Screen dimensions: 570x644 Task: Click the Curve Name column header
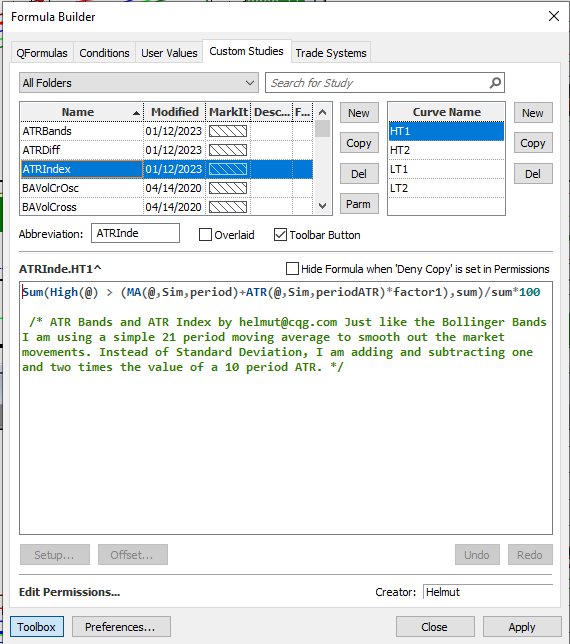click(446, 112)
